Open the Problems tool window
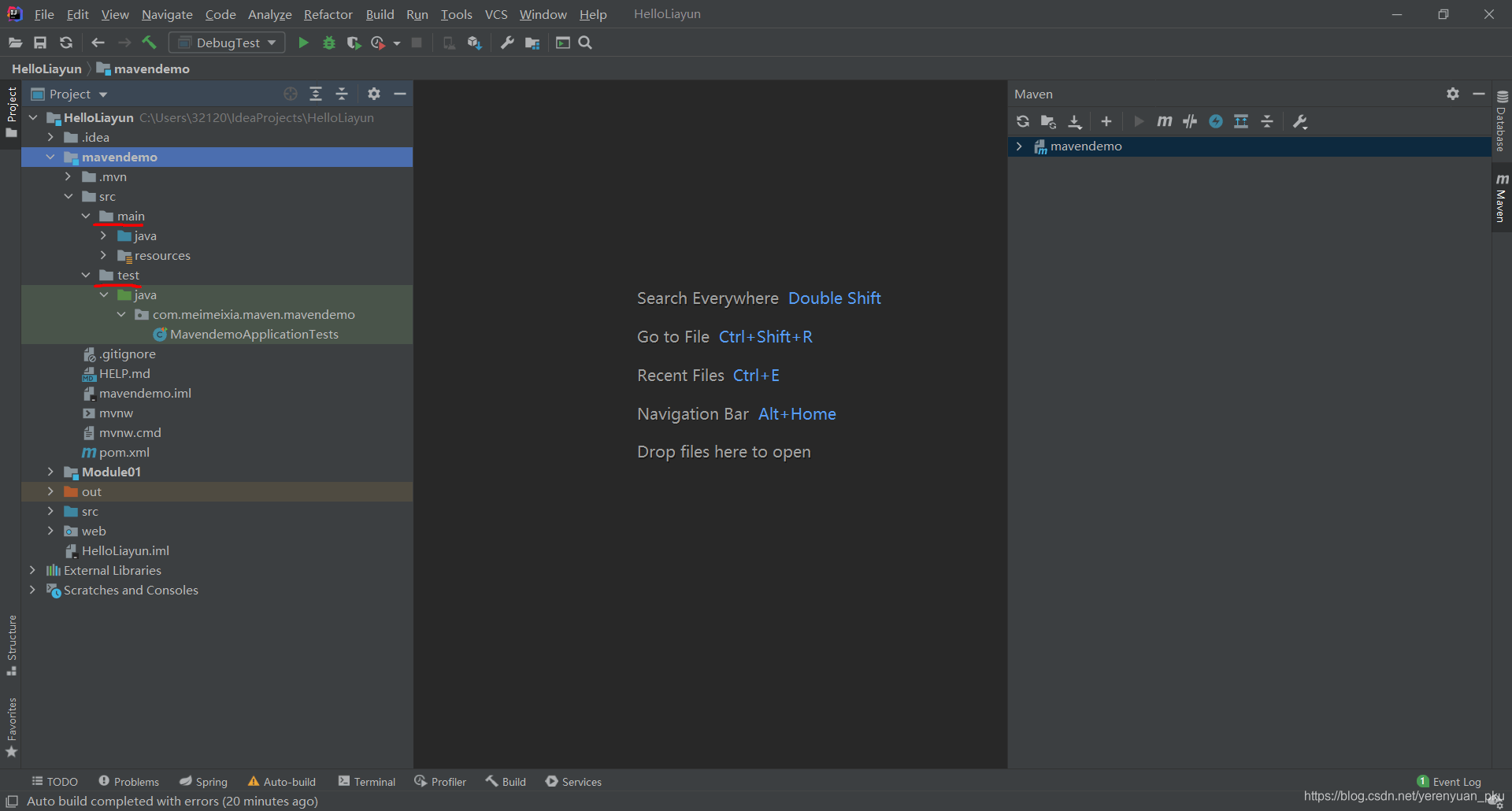 [128, 781]
